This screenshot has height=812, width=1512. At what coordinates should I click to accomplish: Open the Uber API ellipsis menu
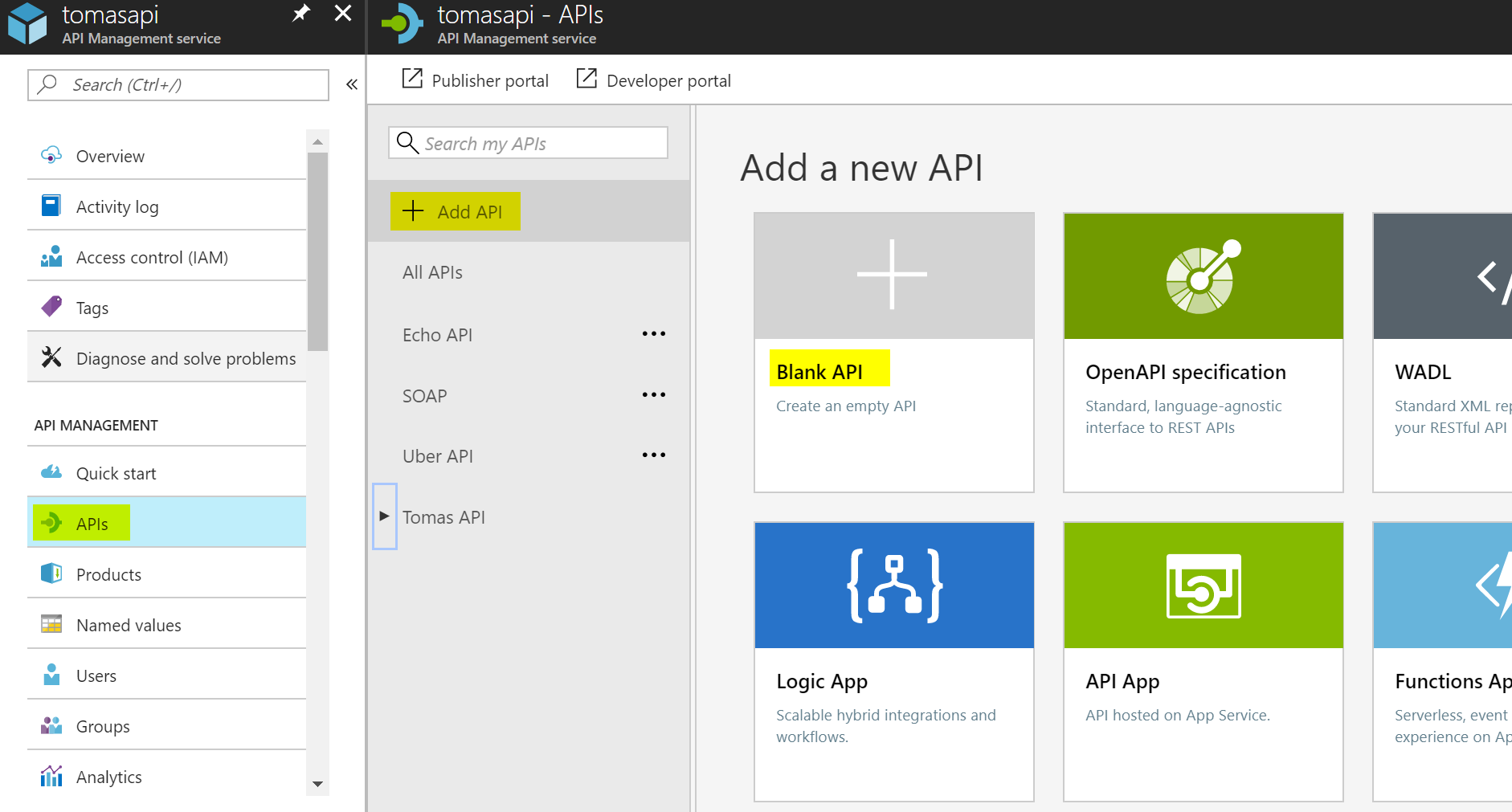coord(653,455)
